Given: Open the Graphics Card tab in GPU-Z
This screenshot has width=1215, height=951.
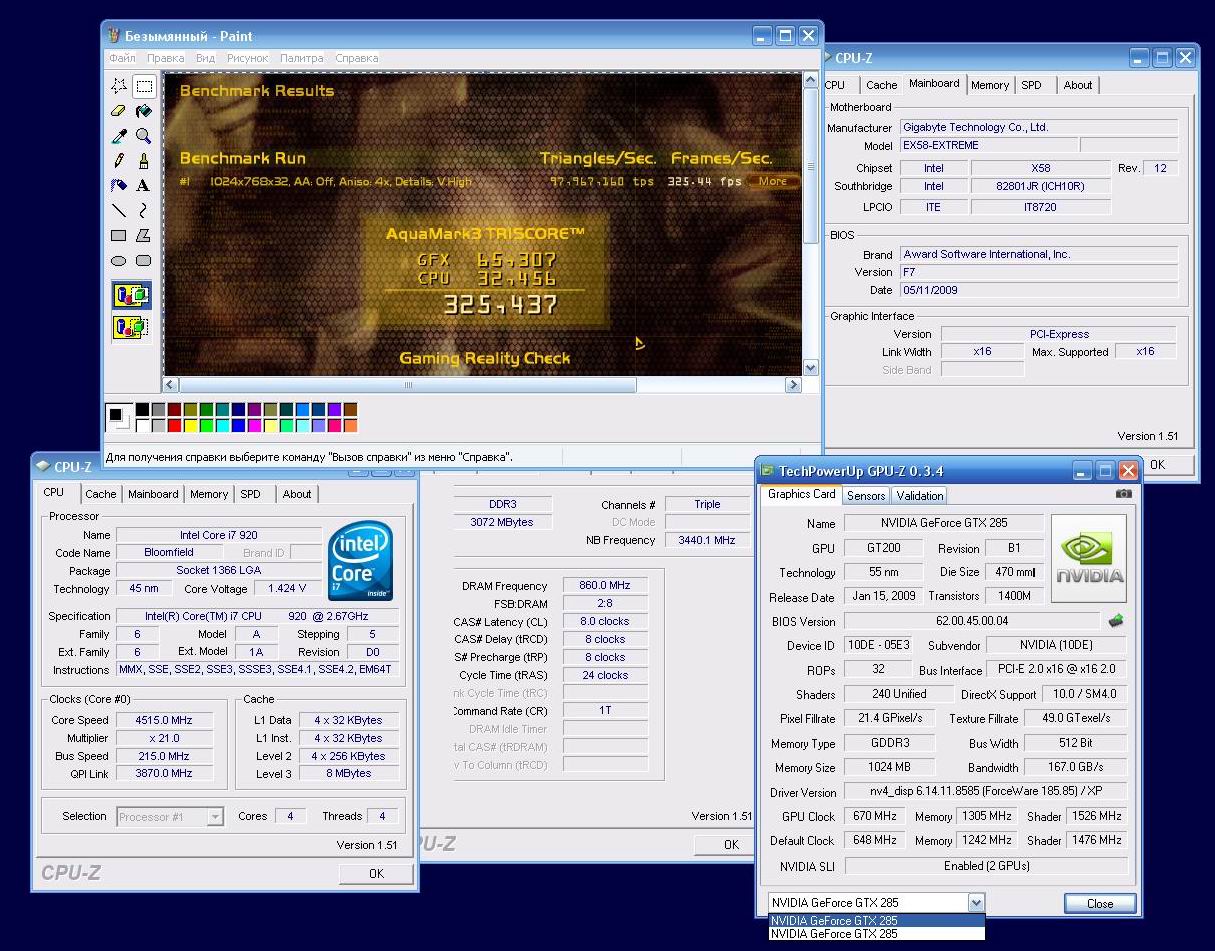Looking at the screenshot, I should pos(801,494).
